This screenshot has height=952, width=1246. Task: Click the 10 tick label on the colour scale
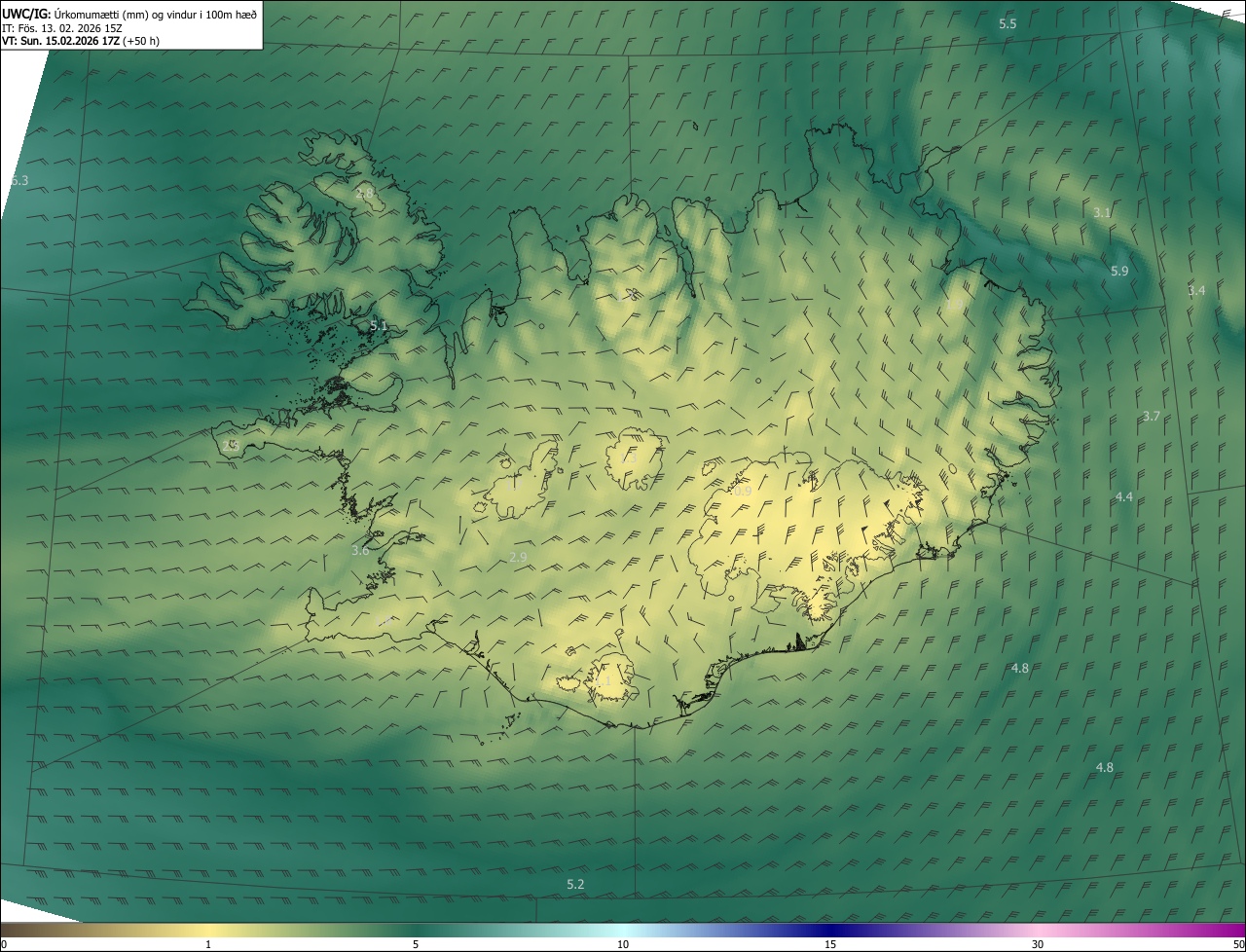[x=623, y=944]
